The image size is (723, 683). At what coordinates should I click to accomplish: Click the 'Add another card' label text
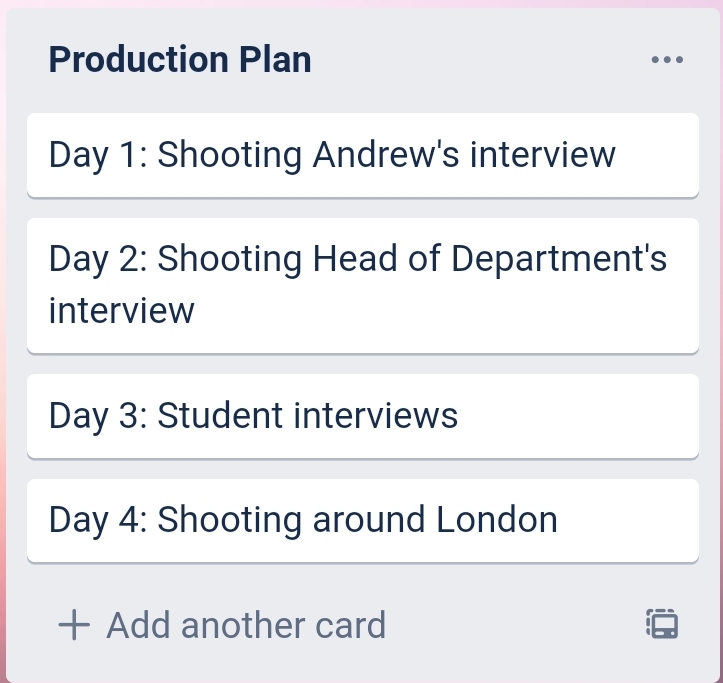point(246,626)
